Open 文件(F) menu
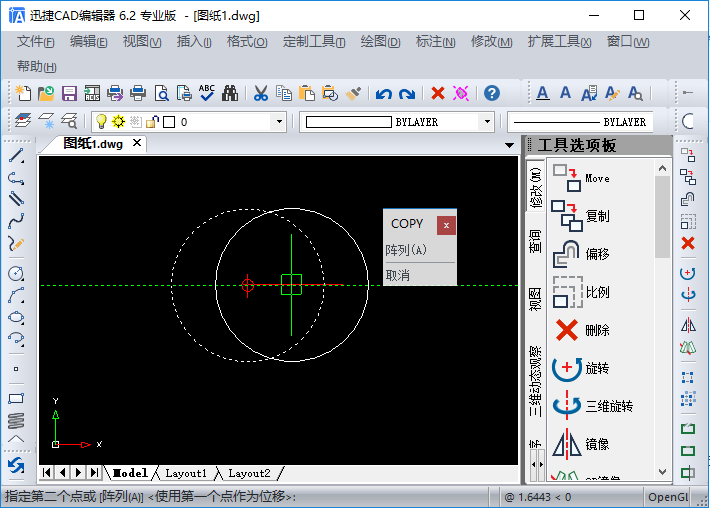710x510 pixels. 35,42
